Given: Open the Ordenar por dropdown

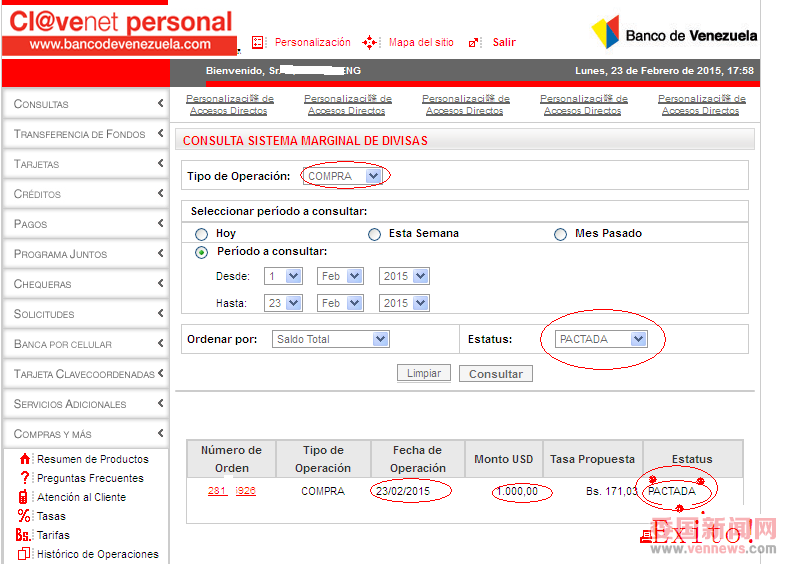Looking at the screenshot, I should tap(330, 339).
